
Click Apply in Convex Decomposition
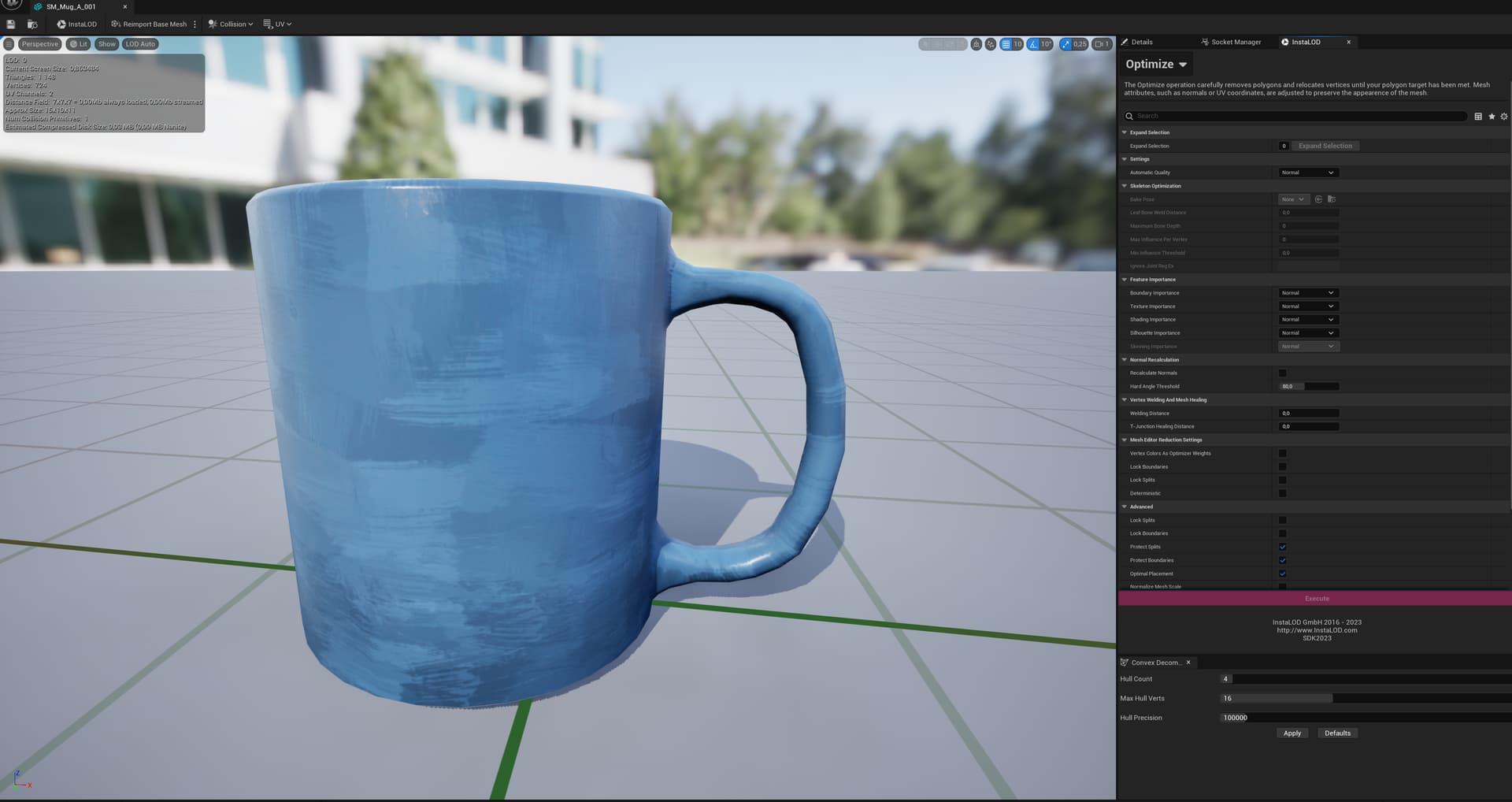pyautogui.click(x=1291, y=733)
